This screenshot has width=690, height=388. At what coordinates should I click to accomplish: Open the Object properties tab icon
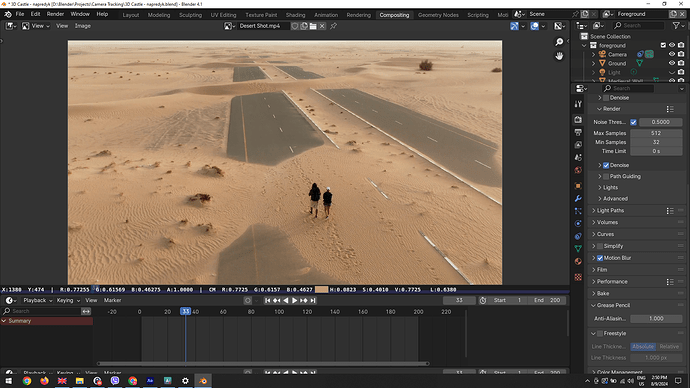click(x=578, y=186)
